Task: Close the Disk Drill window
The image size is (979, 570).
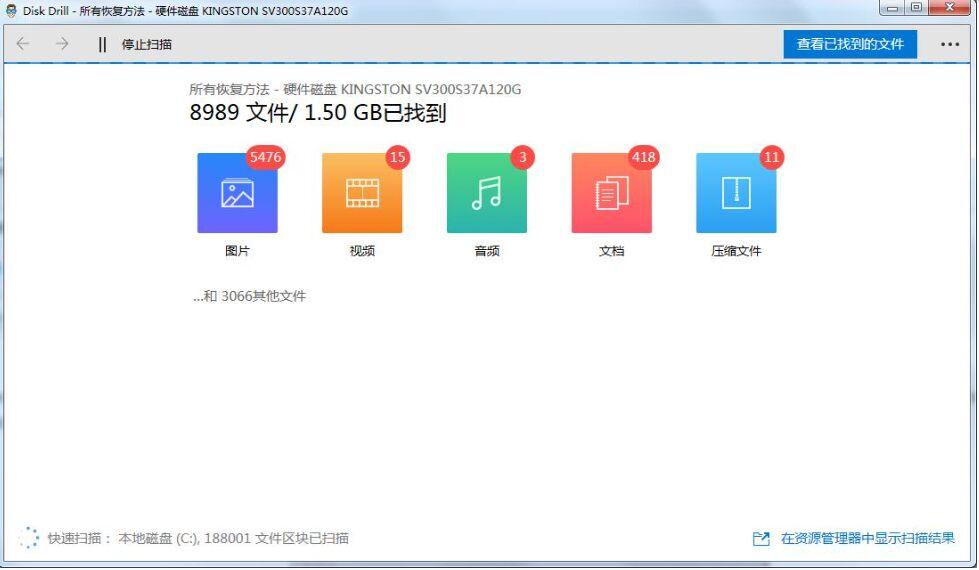Action: [950, 8]
